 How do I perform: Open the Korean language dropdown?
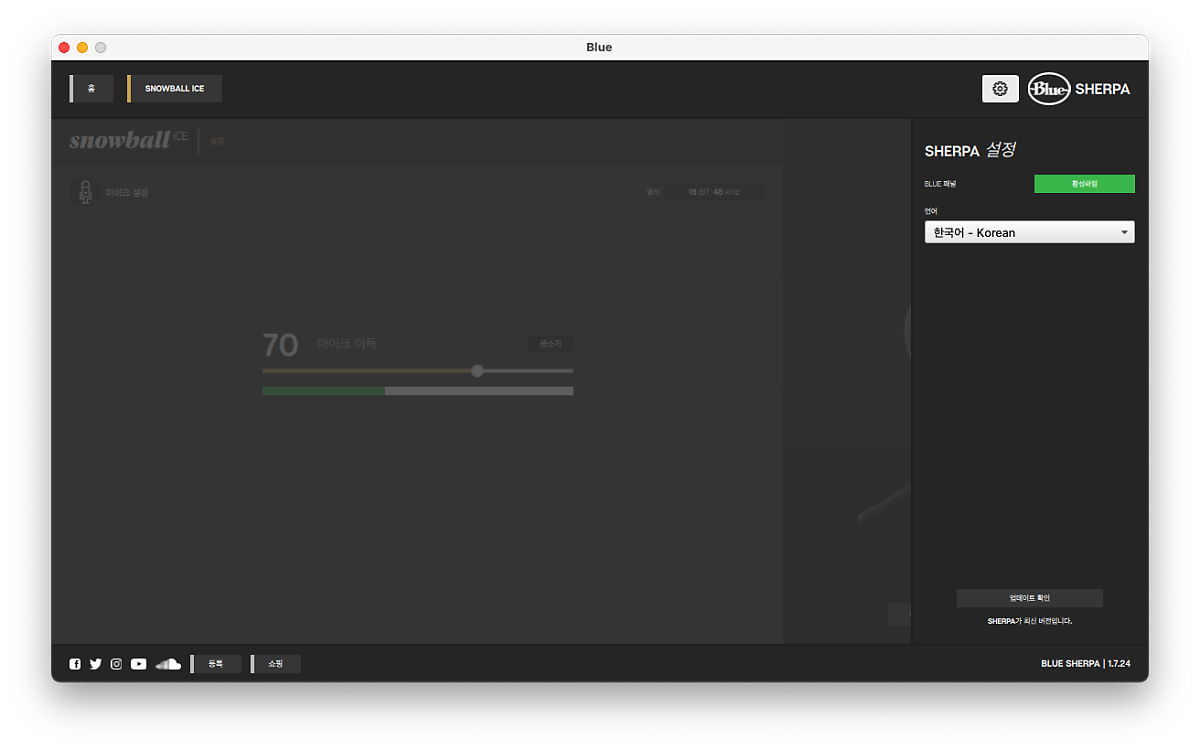click(1029, 232)
